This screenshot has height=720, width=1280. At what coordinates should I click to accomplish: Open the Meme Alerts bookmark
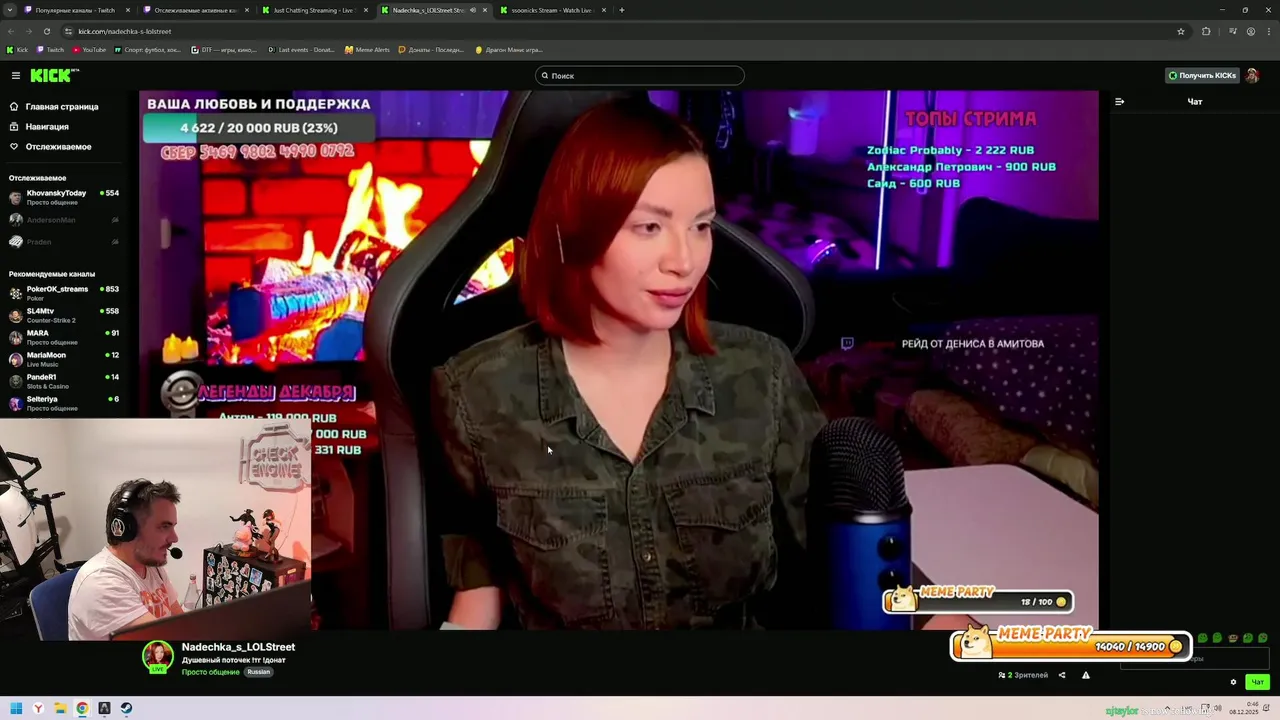[367, 49]
